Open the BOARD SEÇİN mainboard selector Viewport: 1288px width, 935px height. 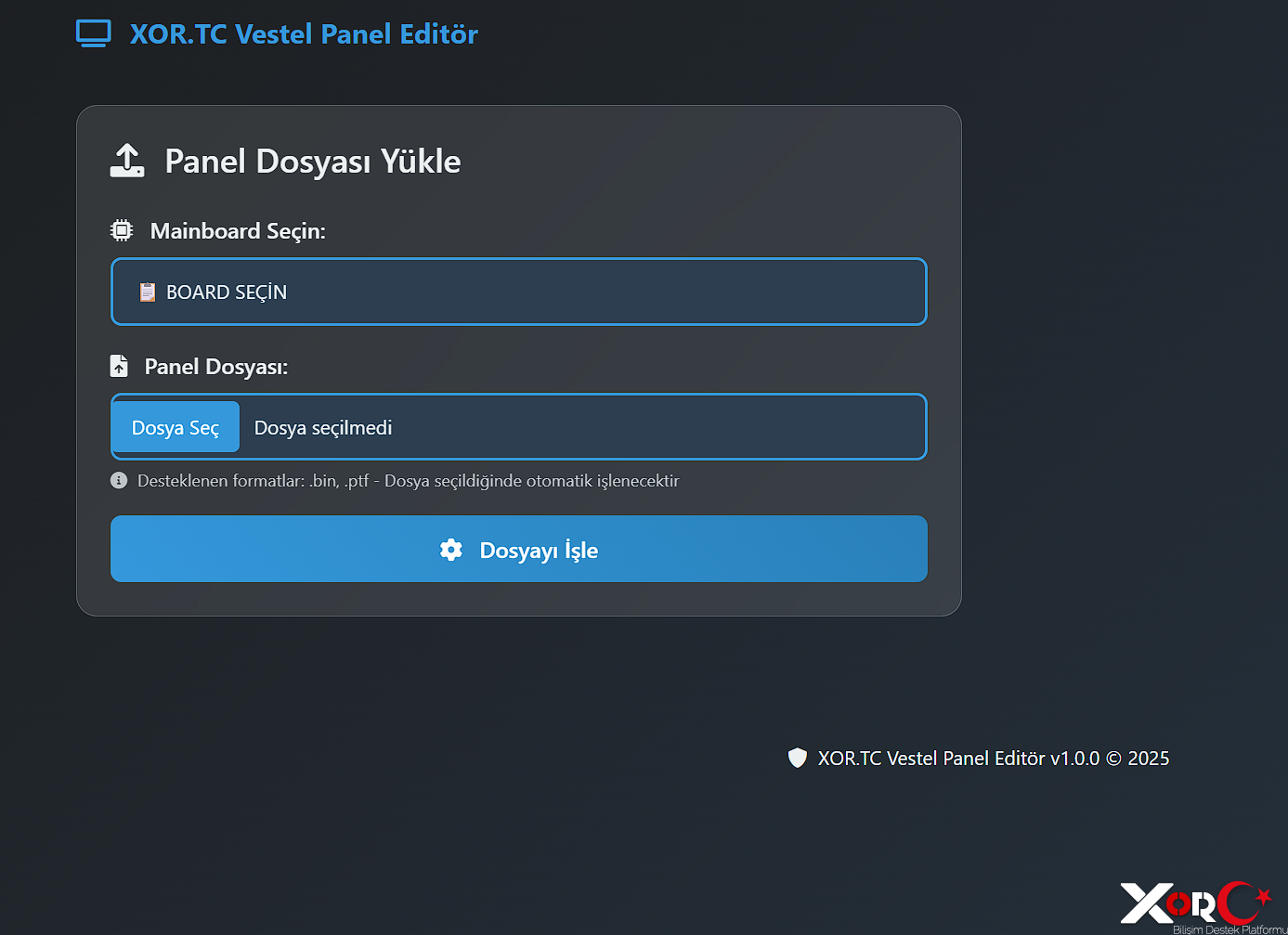(x=518, y=292)
